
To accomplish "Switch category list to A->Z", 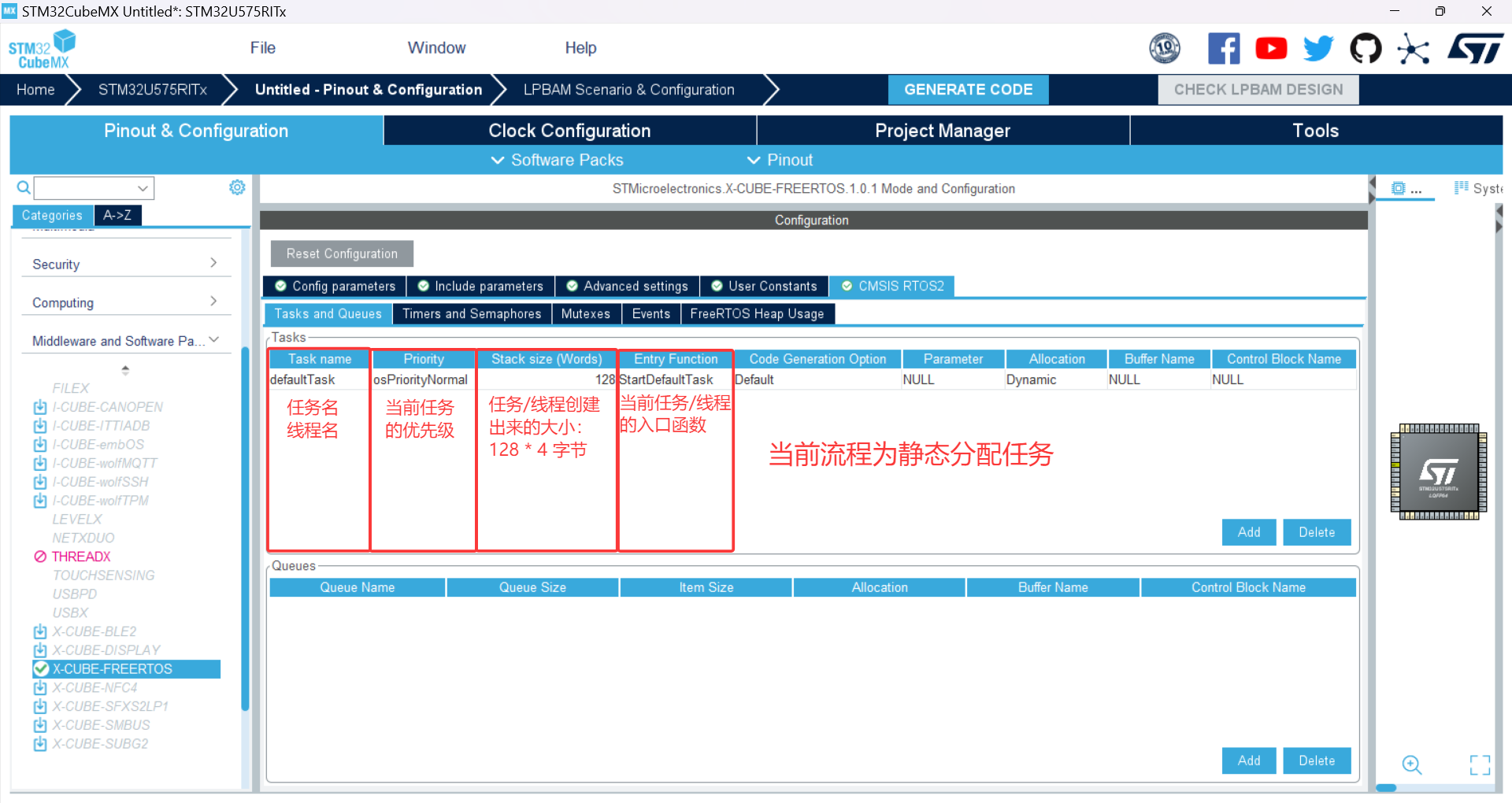I will [x=117, y=215].
